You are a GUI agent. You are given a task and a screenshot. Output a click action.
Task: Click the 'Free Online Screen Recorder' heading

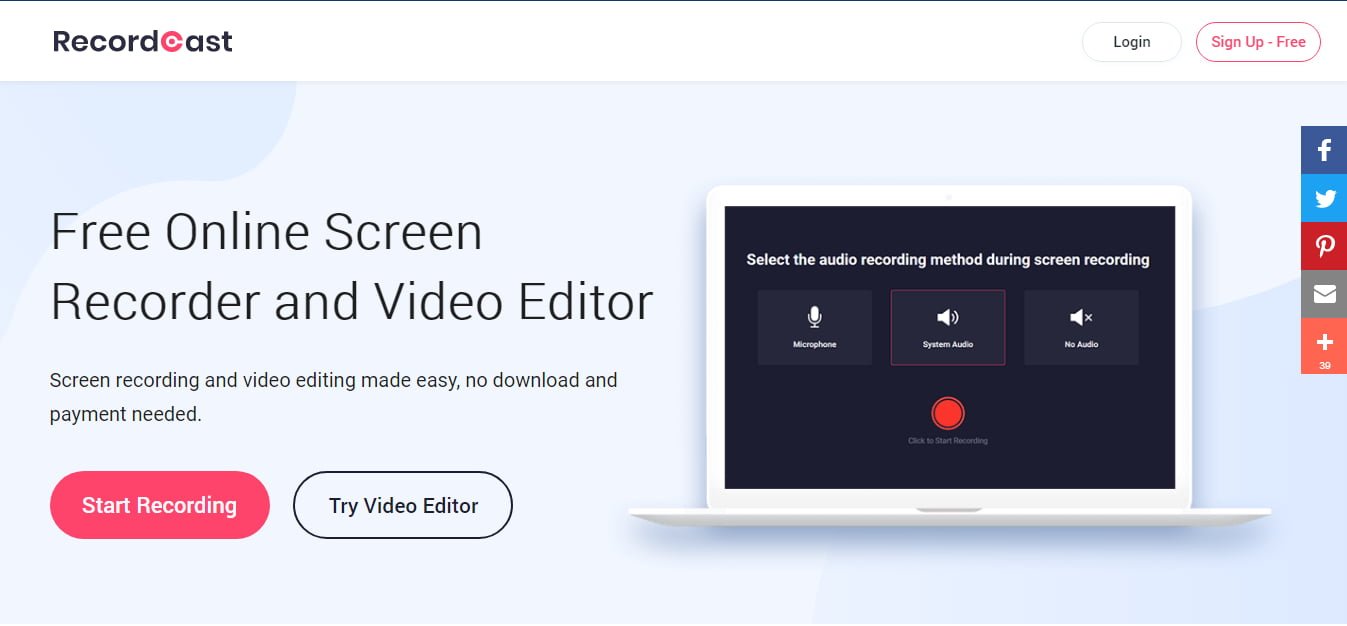click(352, 267)
